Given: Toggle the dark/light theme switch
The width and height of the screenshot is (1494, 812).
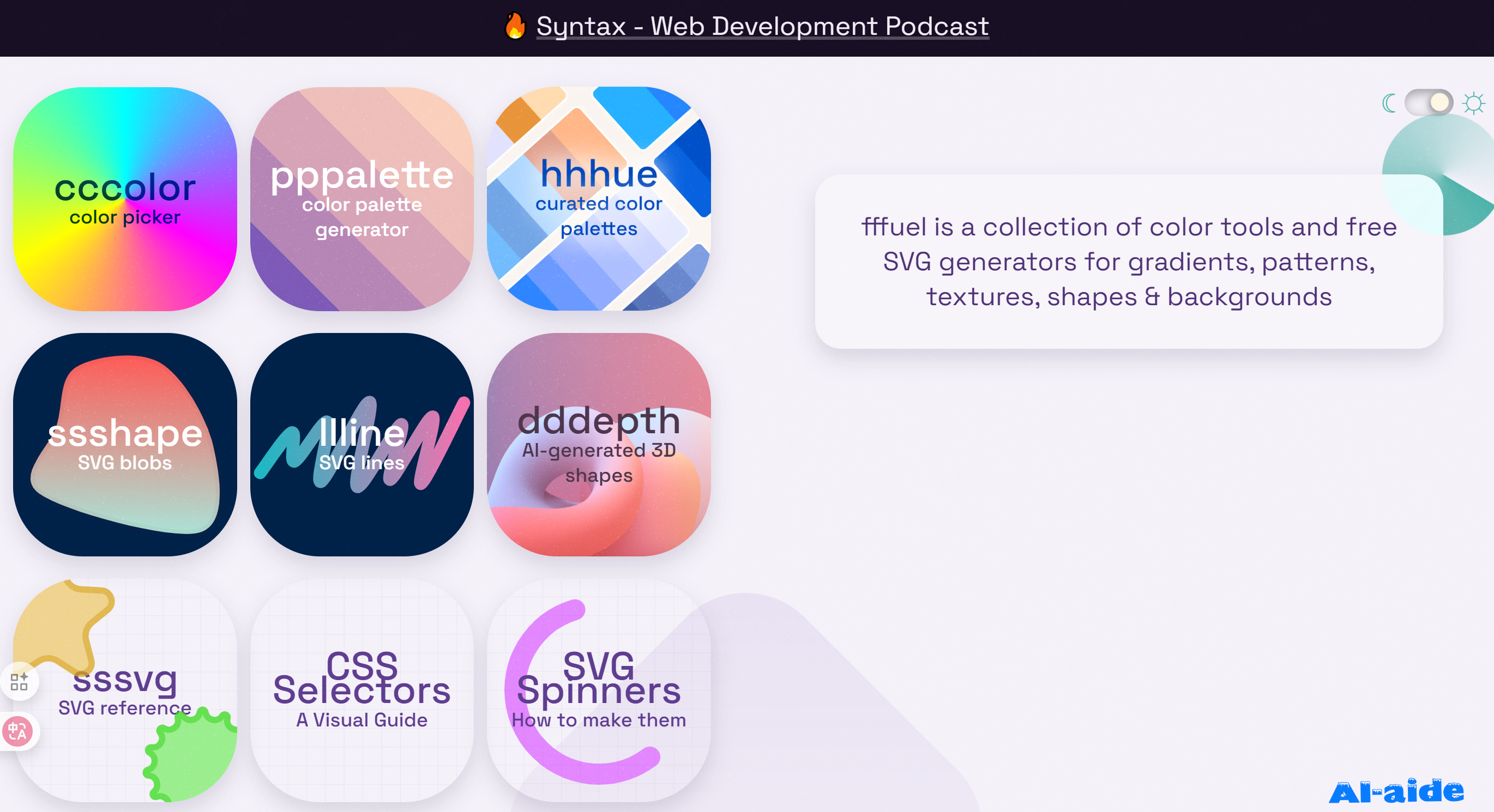Looking at the screenshot, I should 1428,102.
